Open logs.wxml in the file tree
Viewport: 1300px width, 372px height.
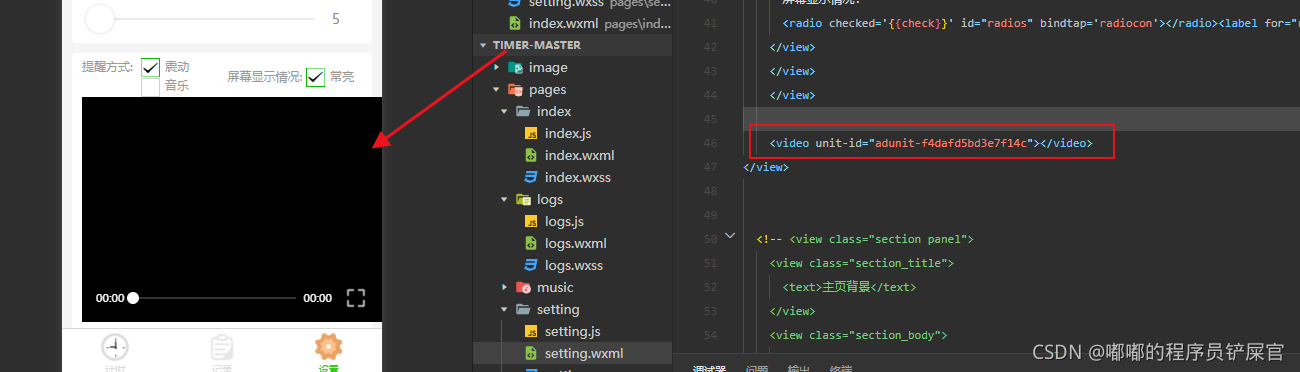pos(575,243)
